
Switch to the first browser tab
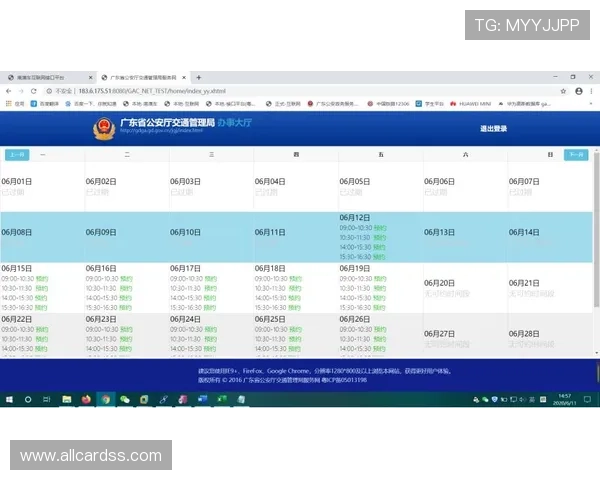pos(50,78)
